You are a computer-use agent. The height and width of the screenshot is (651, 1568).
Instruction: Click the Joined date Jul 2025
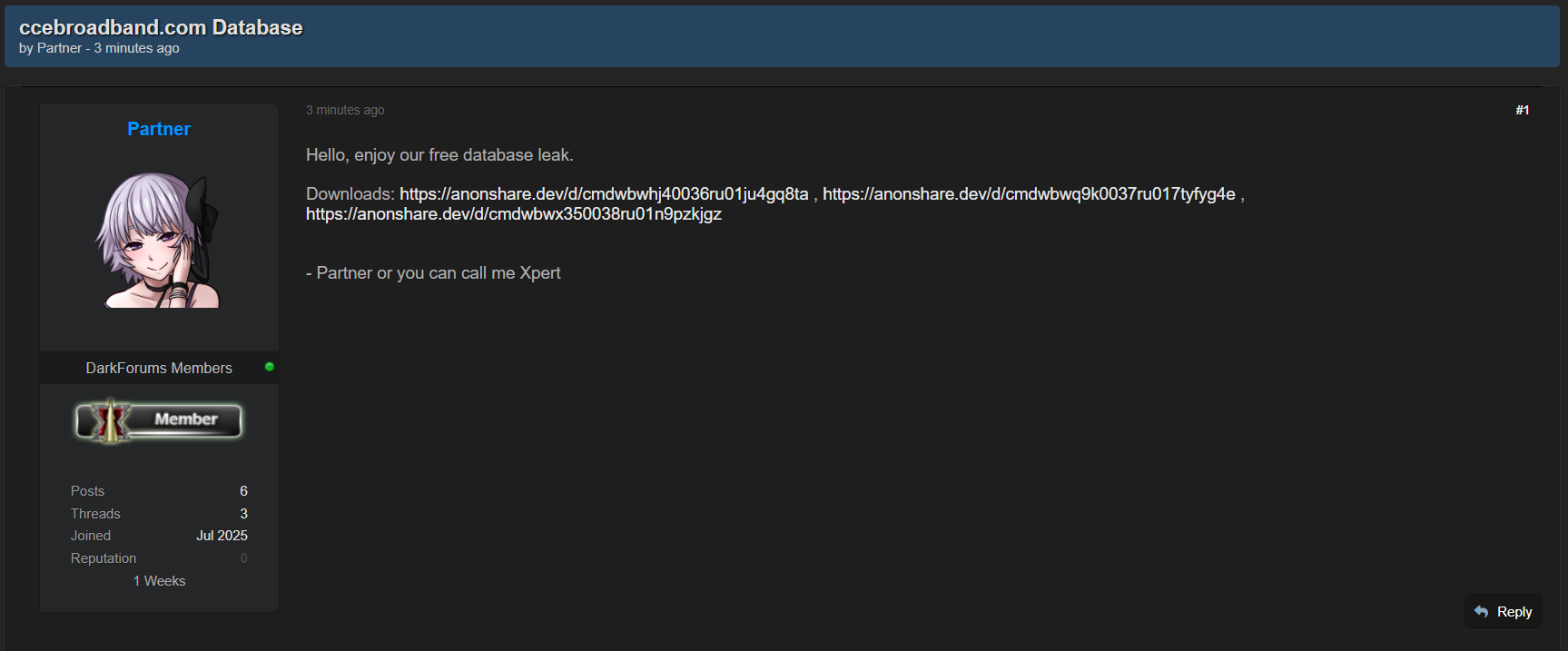tap(222, 536)
